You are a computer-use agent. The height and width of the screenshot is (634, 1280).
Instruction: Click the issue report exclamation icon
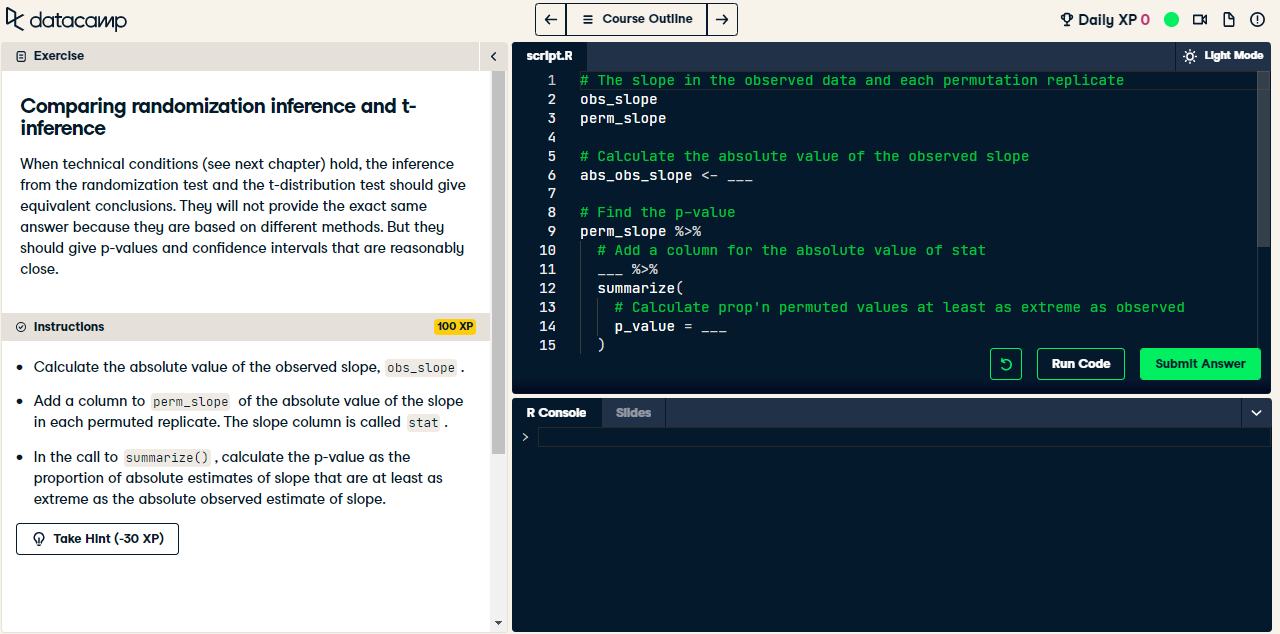click(x=1256, y=19)
